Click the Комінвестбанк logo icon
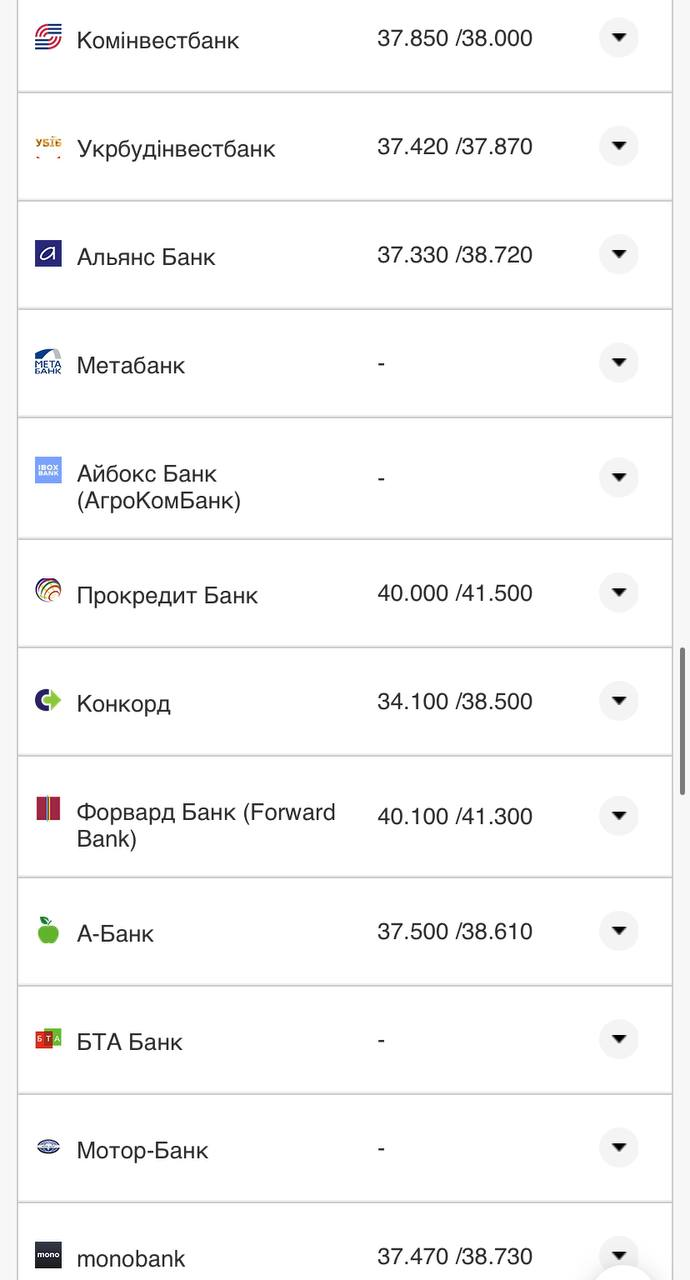 pyautogui.click(x=48, y=38)
